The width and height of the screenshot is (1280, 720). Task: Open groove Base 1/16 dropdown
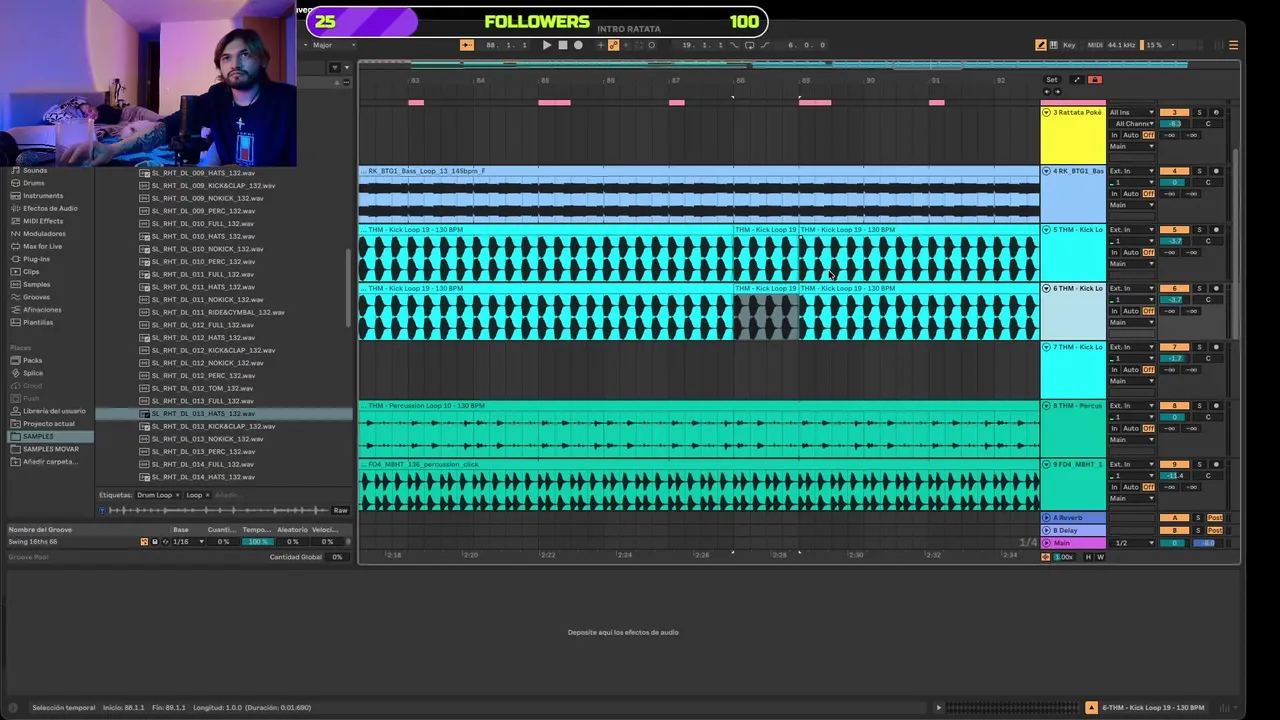tap(188, 542)
